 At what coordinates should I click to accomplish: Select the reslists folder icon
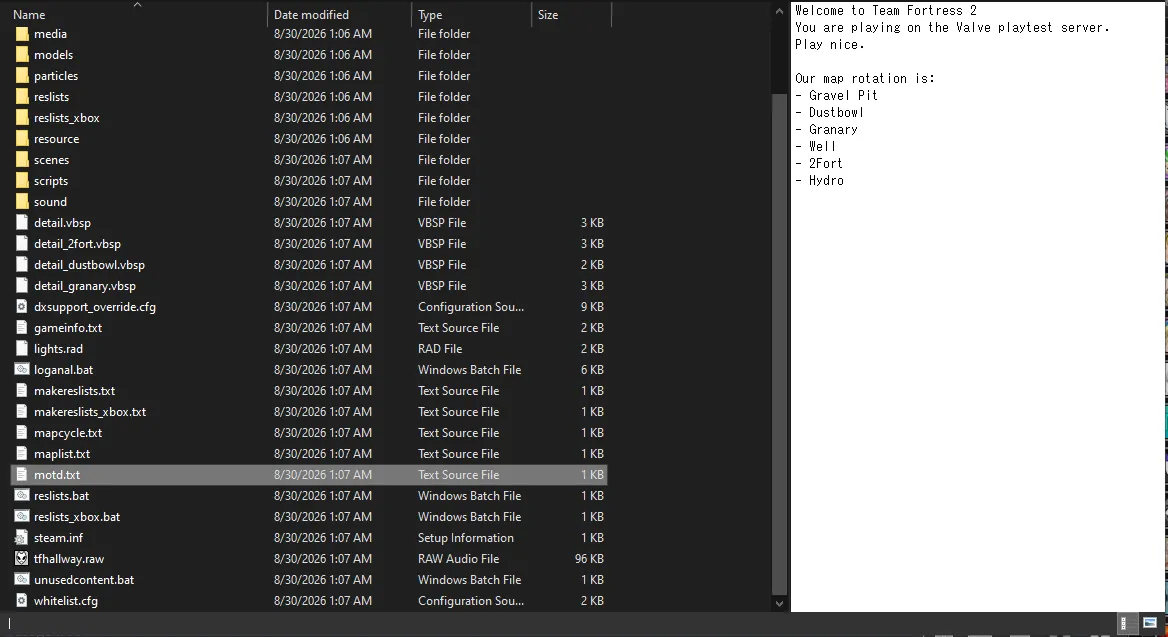point(22,97)
